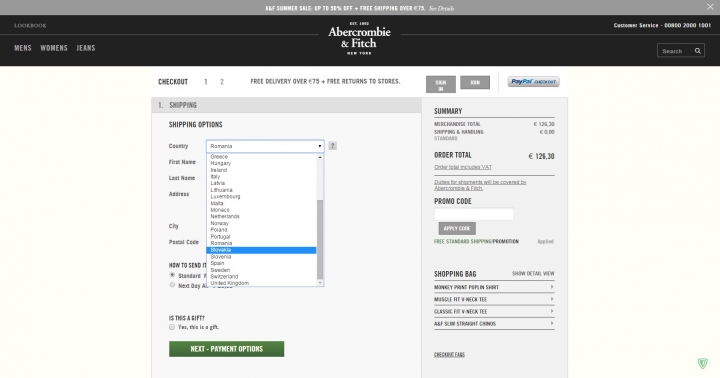Click the Abercrombie & Fitch logo
720x378 pixels.
[x=359, y=39]
